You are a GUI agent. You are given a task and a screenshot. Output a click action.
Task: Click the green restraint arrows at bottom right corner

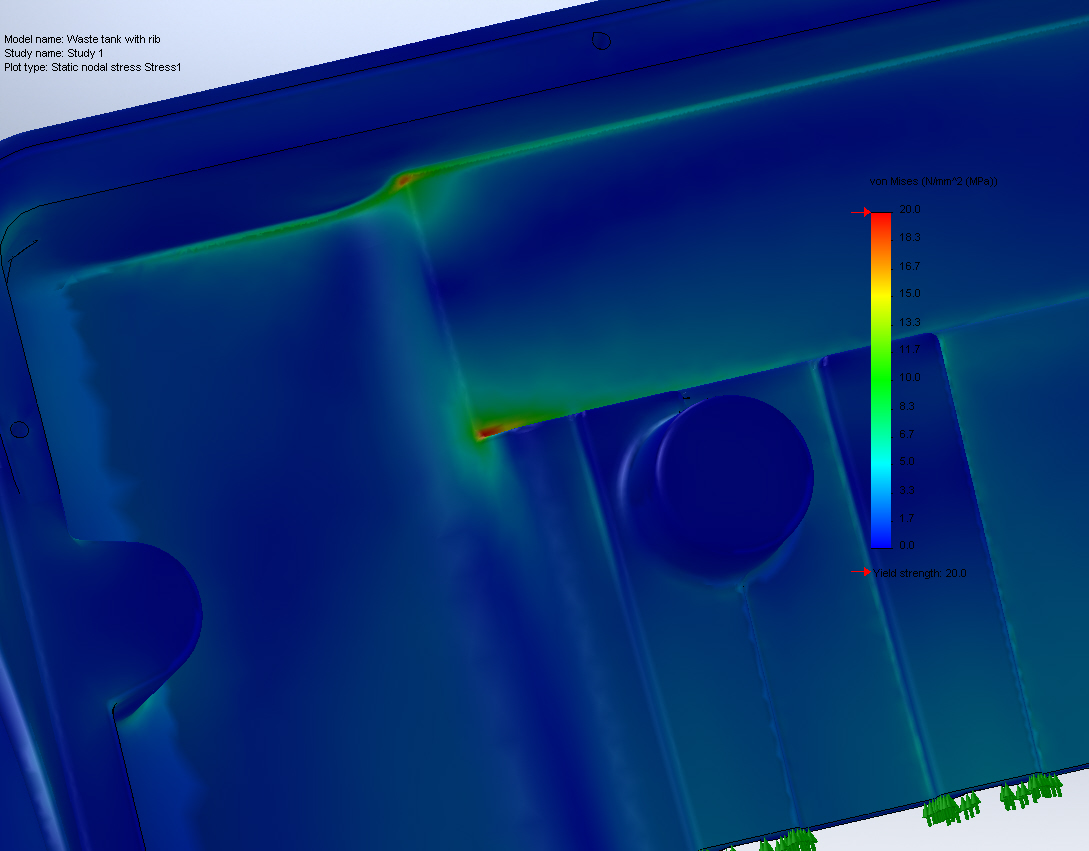click(1030, 795)
